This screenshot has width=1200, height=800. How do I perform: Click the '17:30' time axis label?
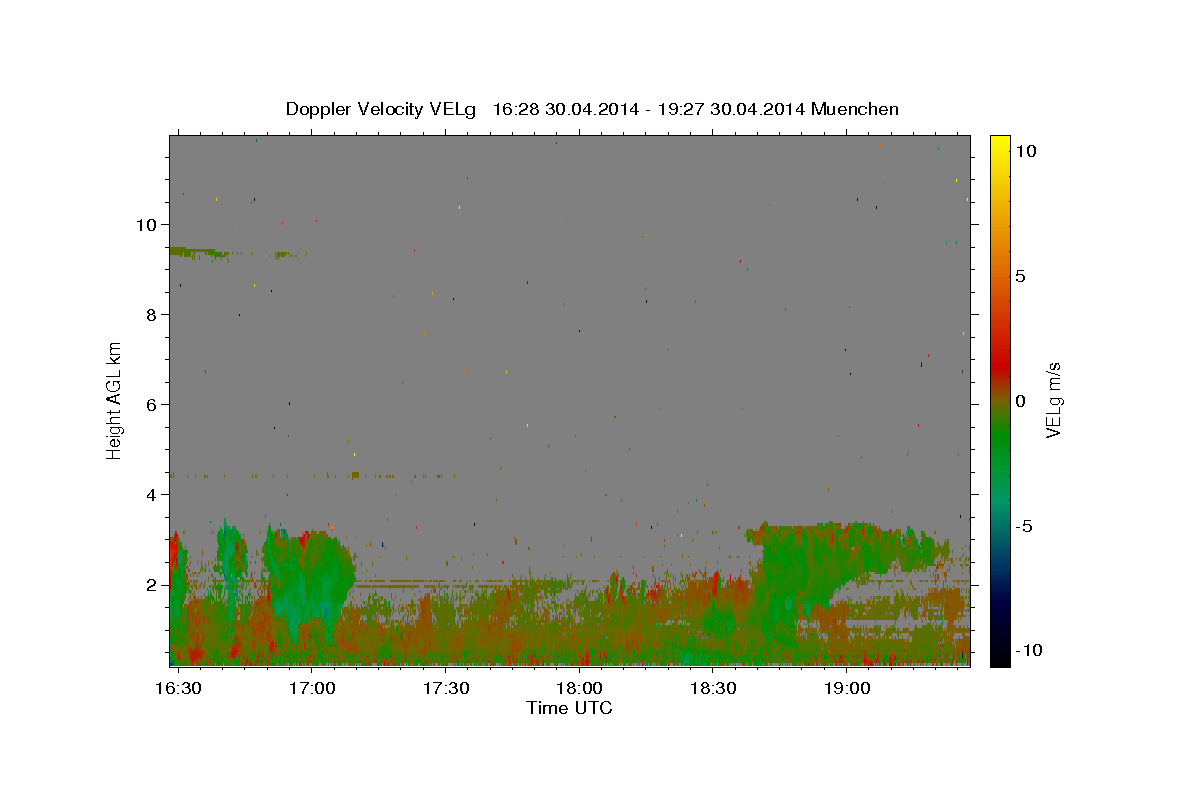tap(446, 689)
